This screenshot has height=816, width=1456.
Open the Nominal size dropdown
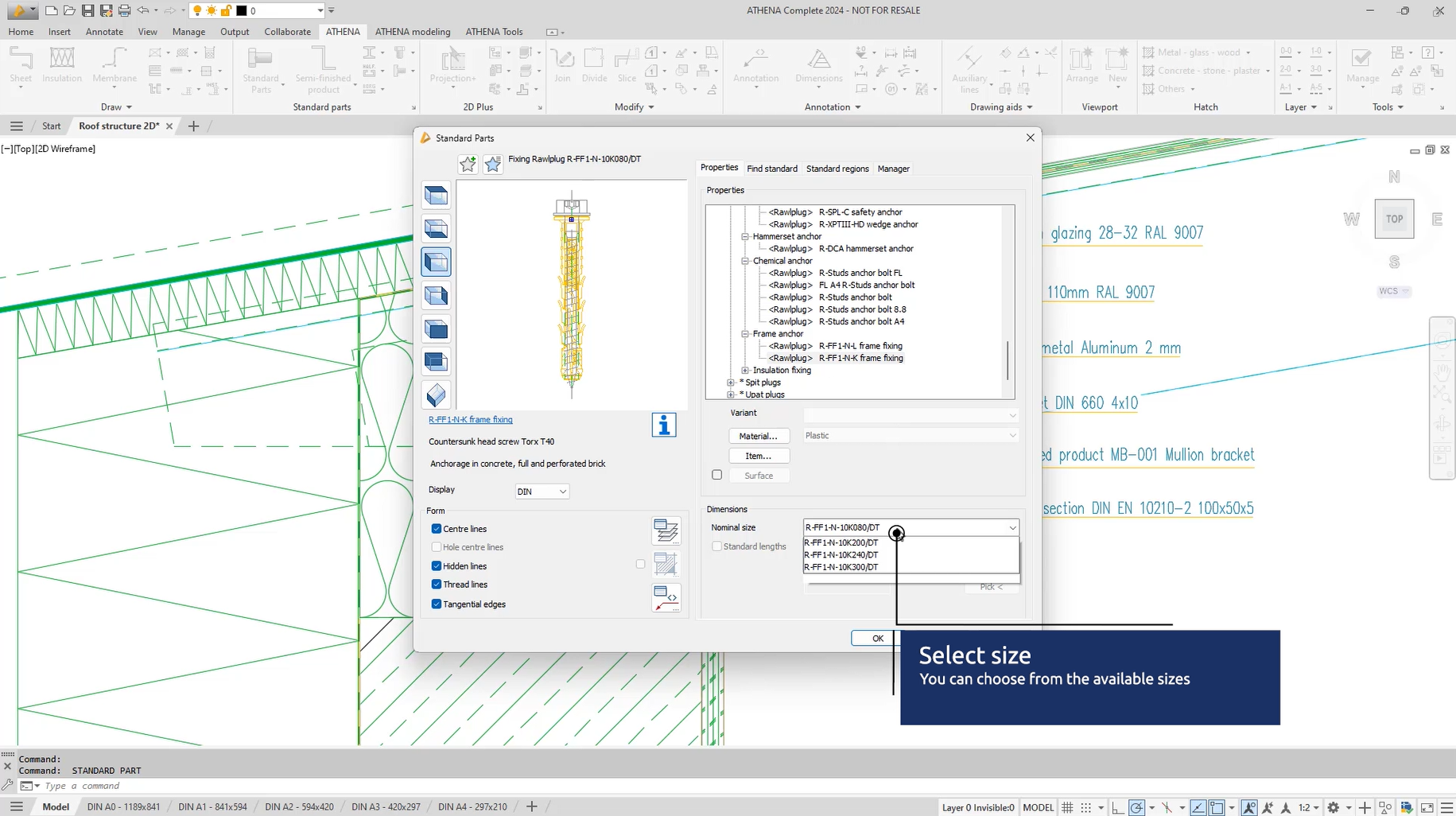click(911, 527)
